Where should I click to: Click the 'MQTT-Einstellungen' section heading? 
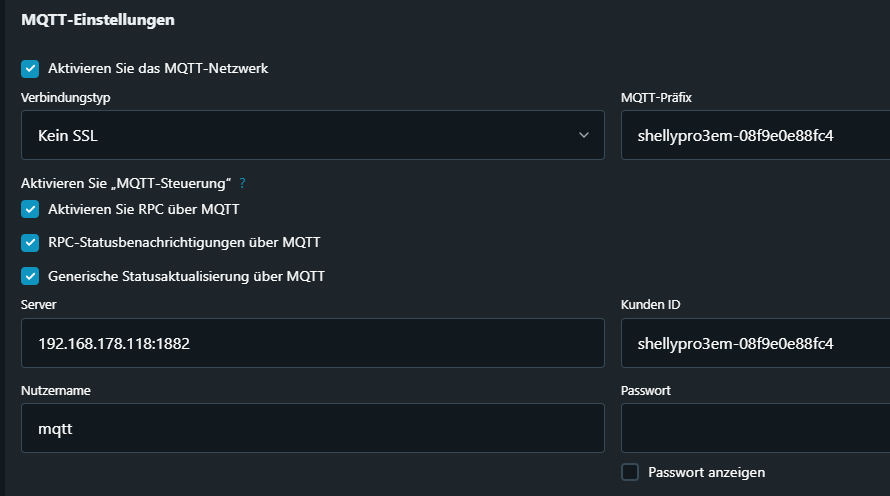pos(98,19)
